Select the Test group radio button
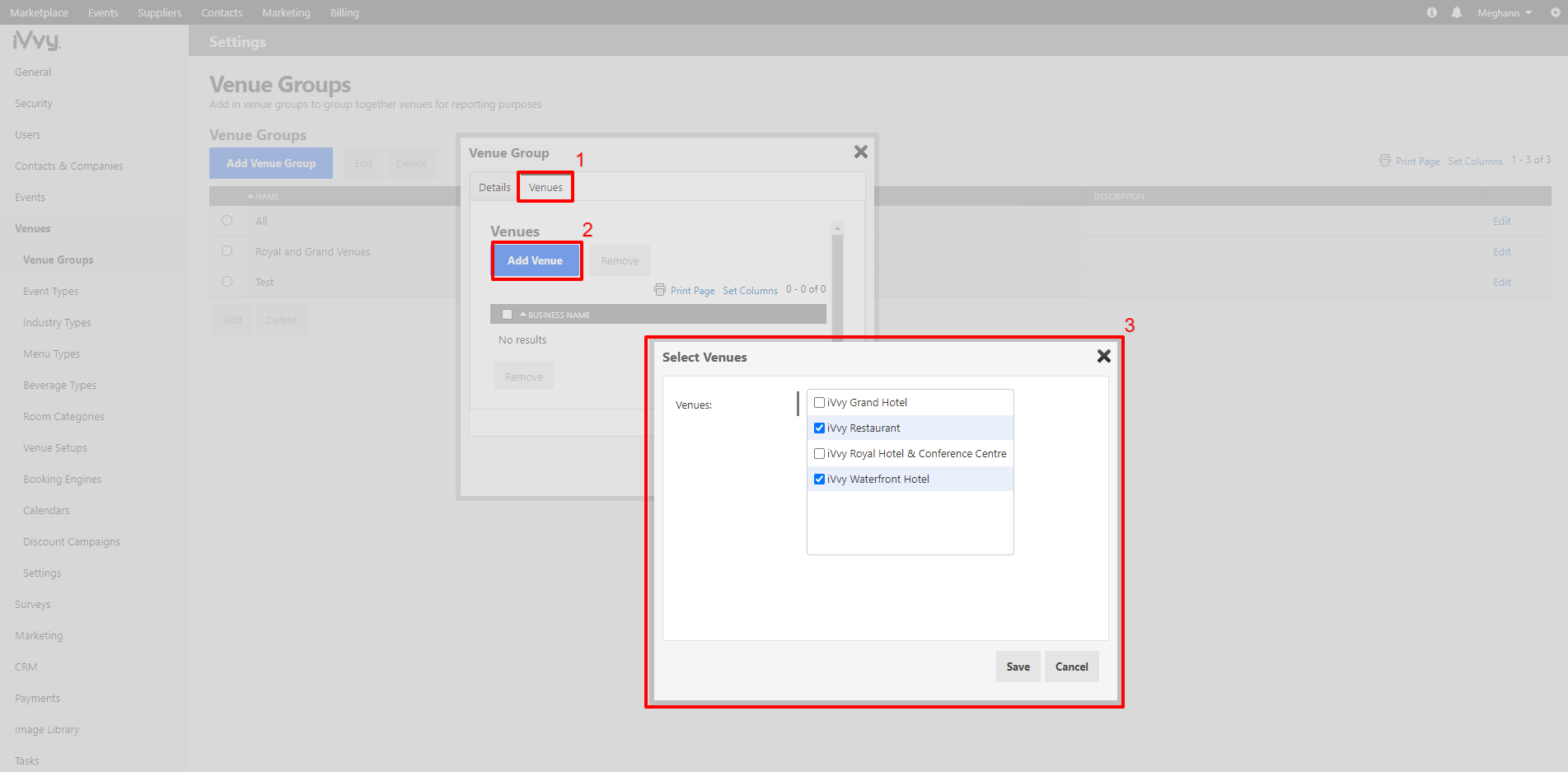Screen dimensions: 1568x772 [227, 281]
